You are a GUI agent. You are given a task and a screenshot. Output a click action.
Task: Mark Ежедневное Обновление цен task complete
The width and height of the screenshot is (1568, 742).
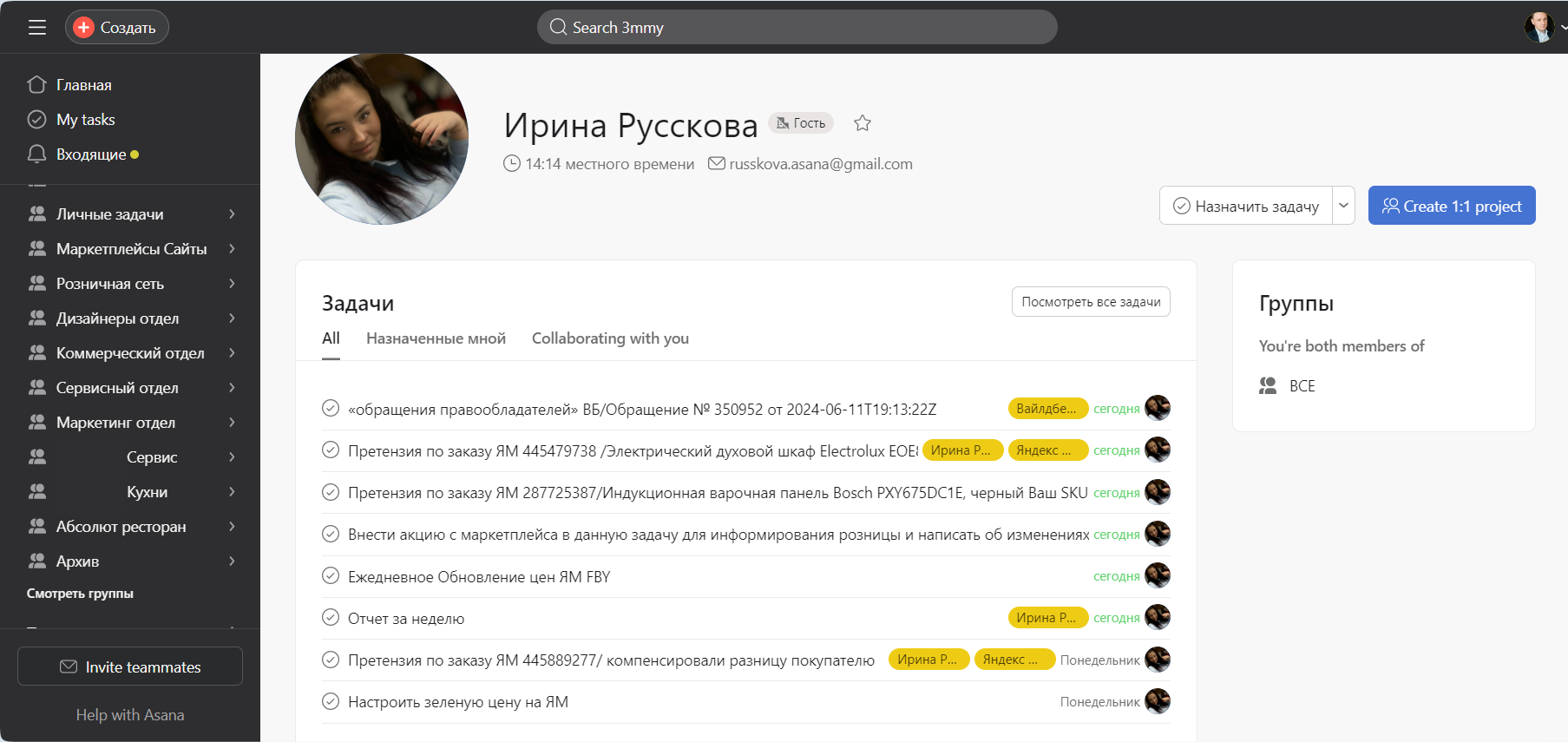coord(331,575)
